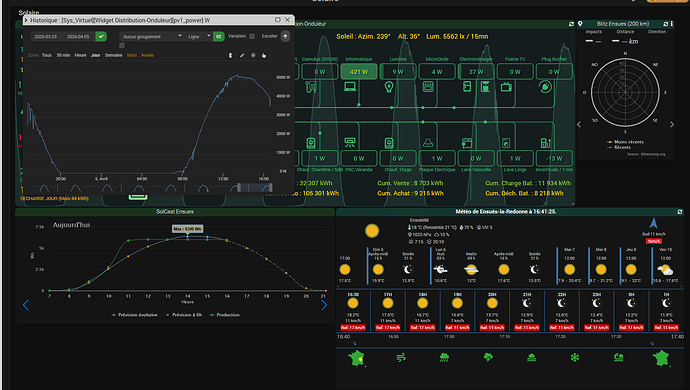Click the history start date field 2026-03-29
Viewport: 690px width, 390px height.
point(46,37)
